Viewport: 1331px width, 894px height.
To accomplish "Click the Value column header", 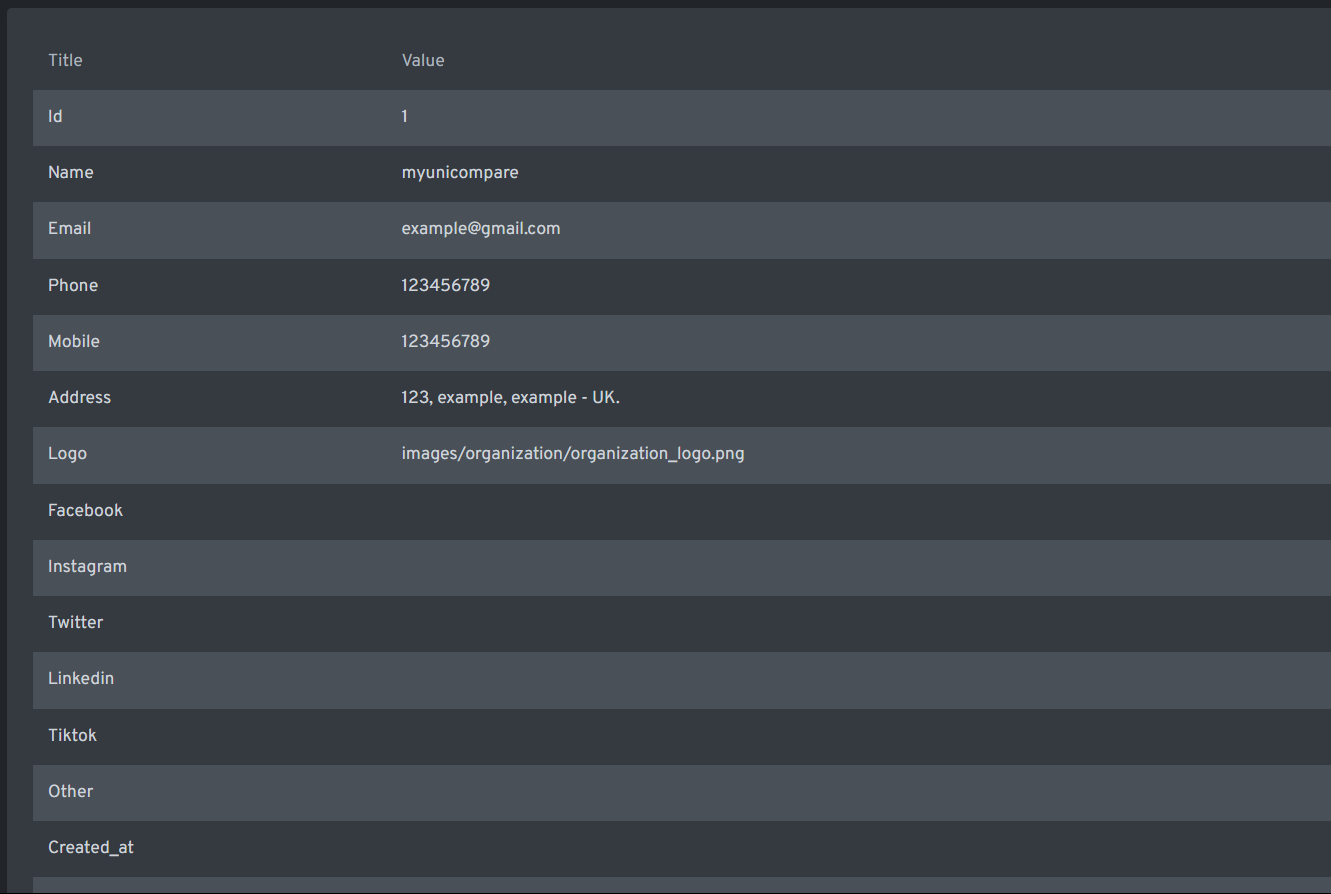I will click(423, 60).
